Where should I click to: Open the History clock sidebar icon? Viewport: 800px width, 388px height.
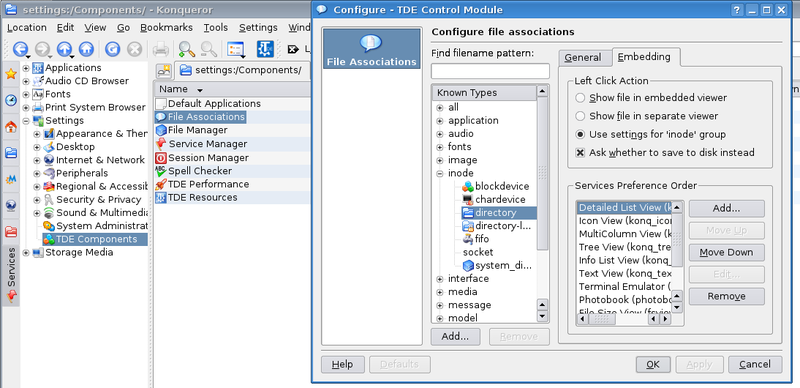(11, 100)
